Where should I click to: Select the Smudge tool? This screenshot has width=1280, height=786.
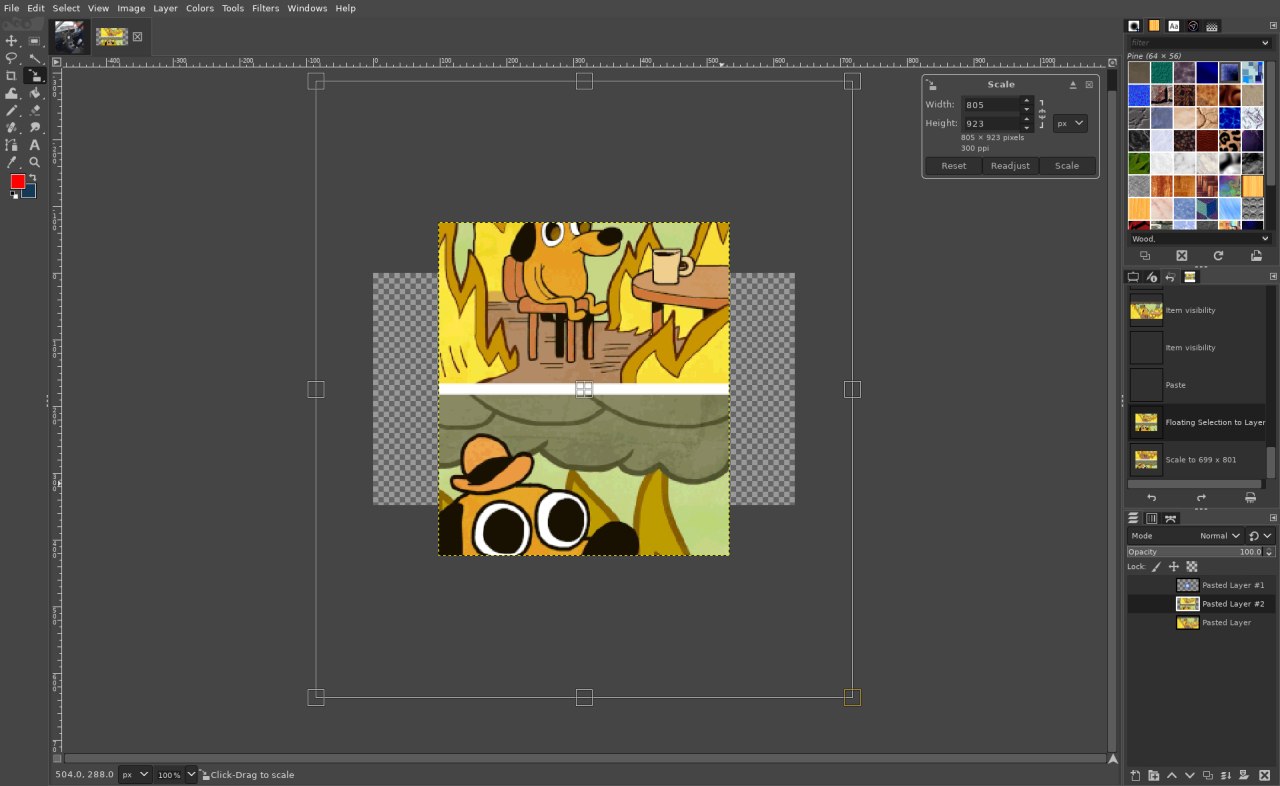coord(34,127)
